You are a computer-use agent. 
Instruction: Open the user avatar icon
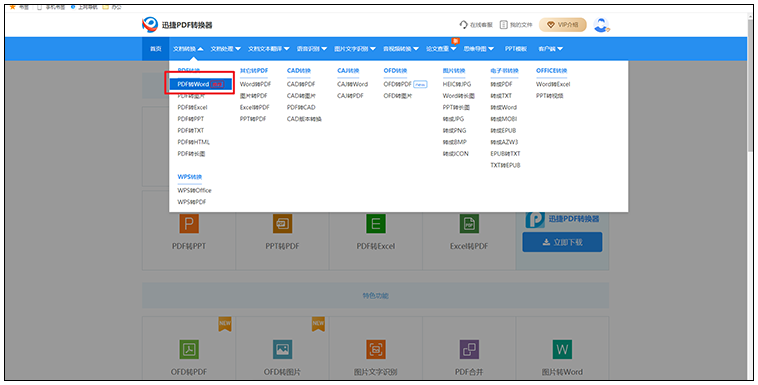pos(601,25)
